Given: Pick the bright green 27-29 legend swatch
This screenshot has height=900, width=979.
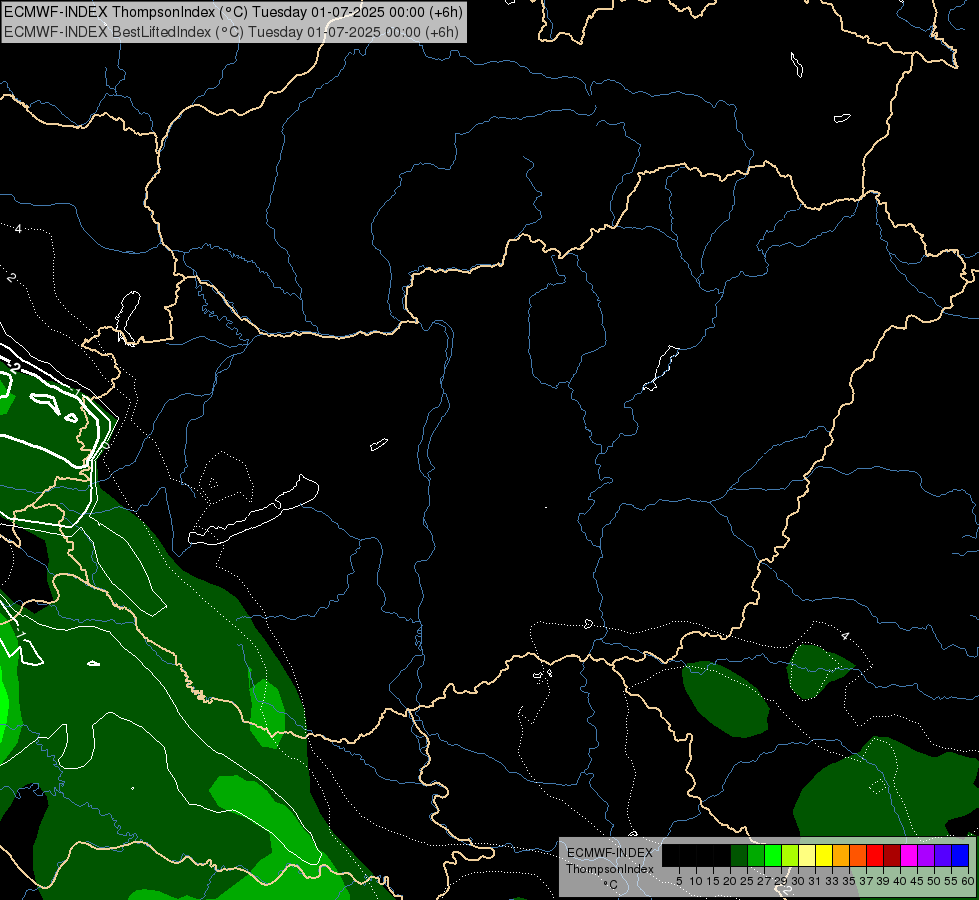Looking at the screenshot, I should tap(773, 855).
